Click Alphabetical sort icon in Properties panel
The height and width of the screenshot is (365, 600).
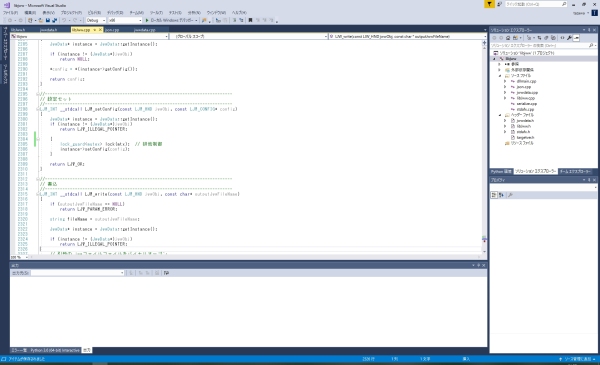click(501, 195)
